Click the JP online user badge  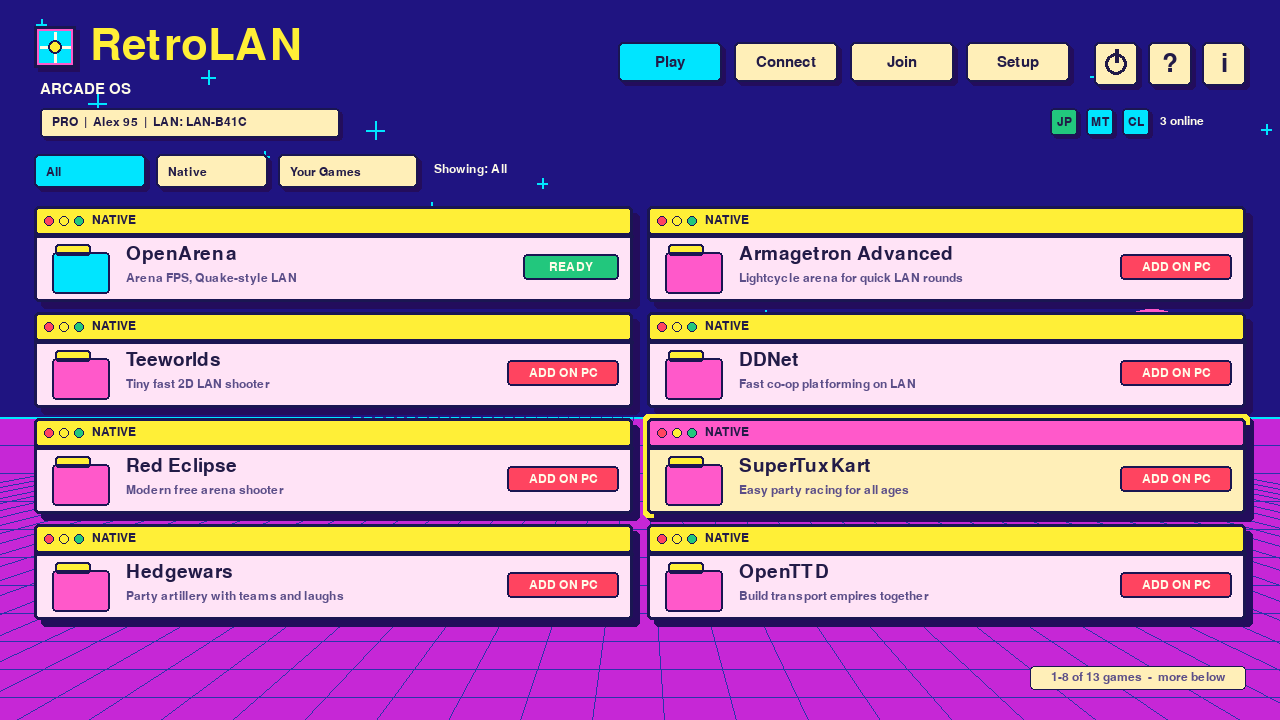[1064, 122]
